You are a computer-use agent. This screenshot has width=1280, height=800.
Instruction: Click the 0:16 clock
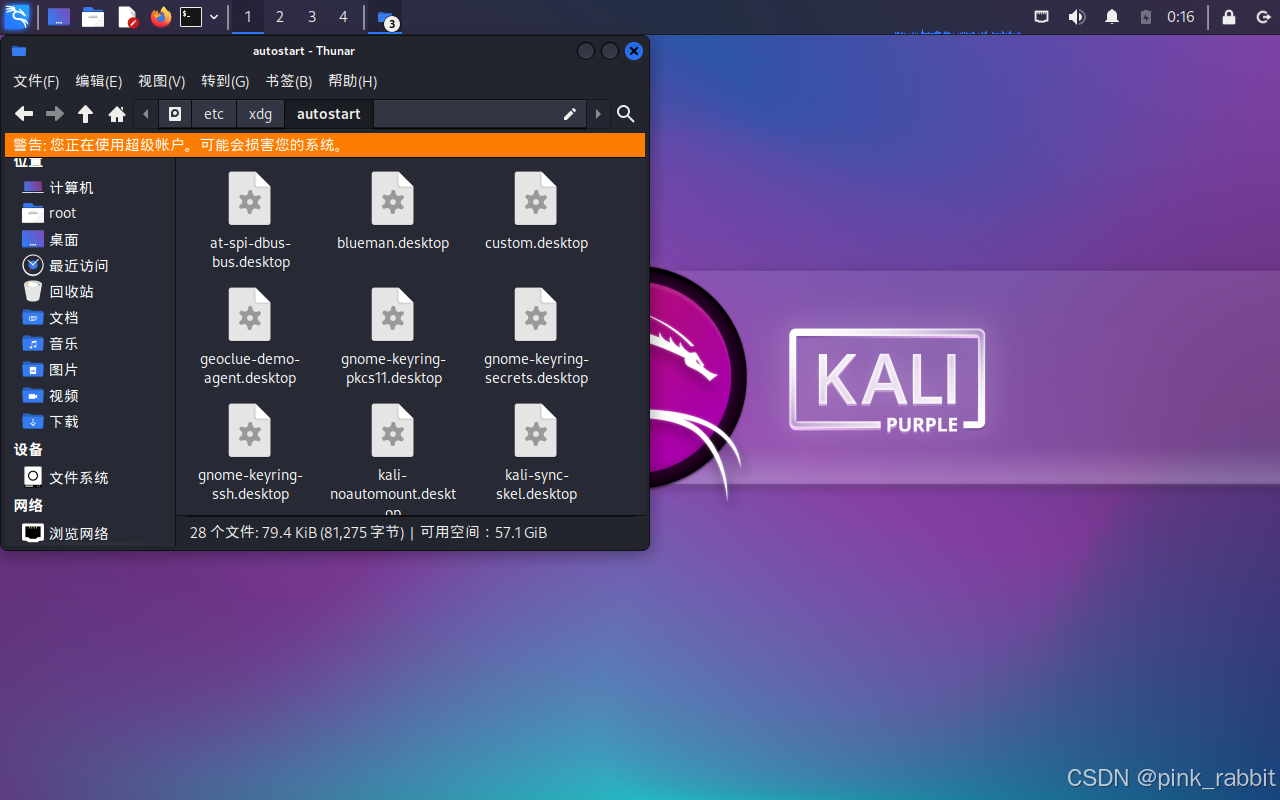tap(1181, 17)
